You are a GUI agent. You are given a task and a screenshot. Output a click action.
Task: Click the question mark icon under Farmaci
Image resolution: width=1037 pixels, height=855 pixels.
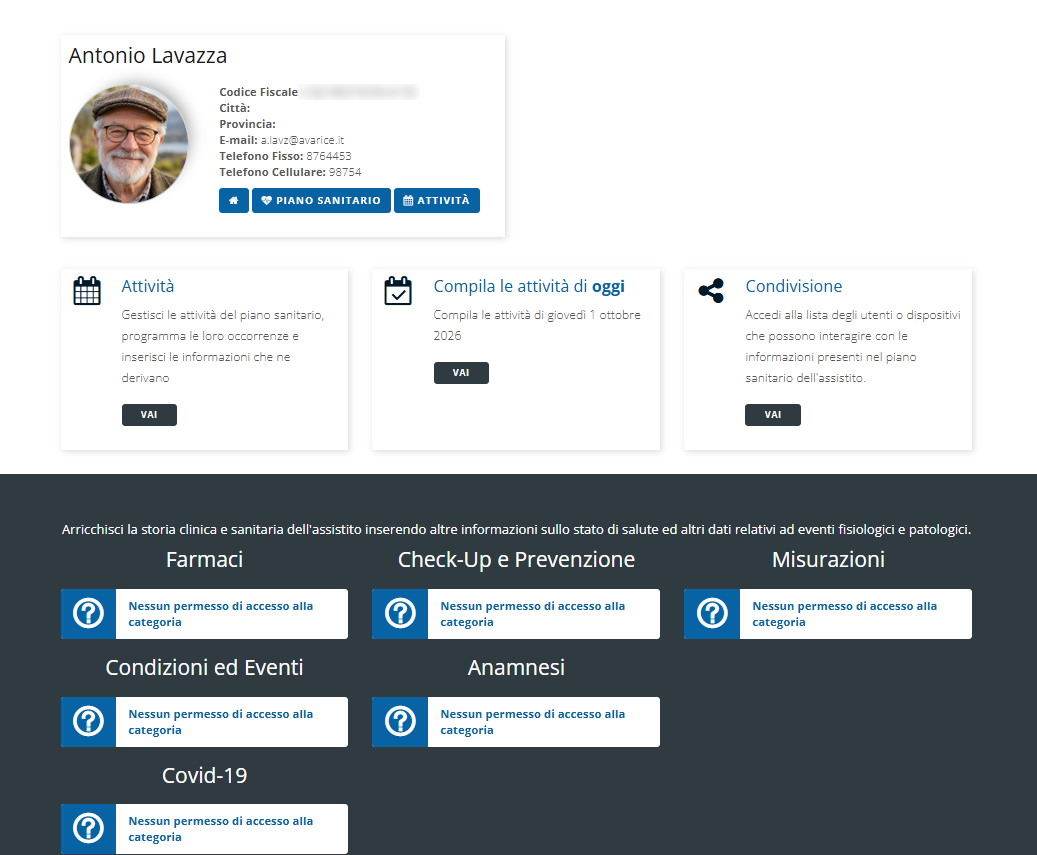[x=89, y=614]
